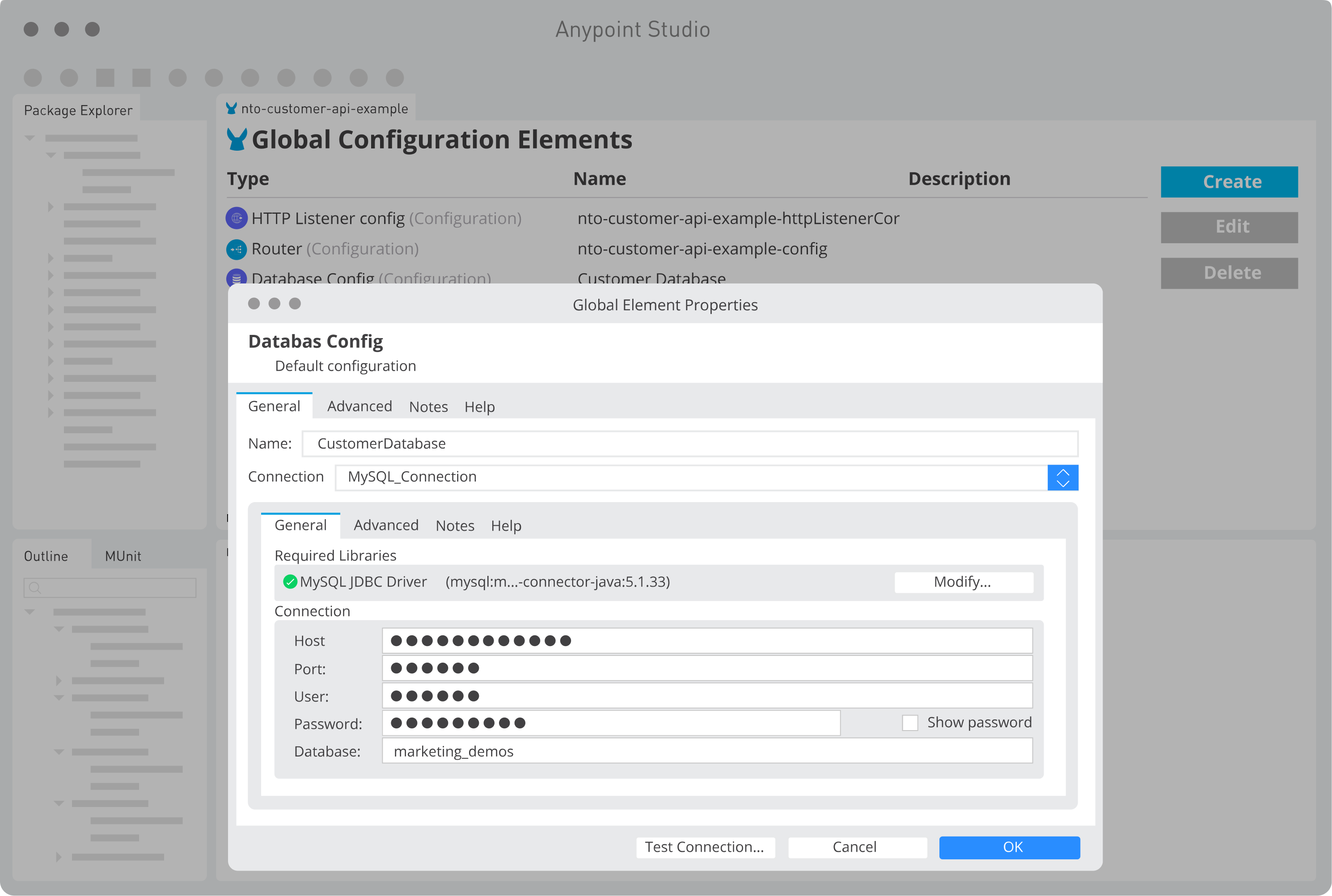Open the Connection type dropdown stepper
The image size is (1332, 896).
click(1063, 478)
